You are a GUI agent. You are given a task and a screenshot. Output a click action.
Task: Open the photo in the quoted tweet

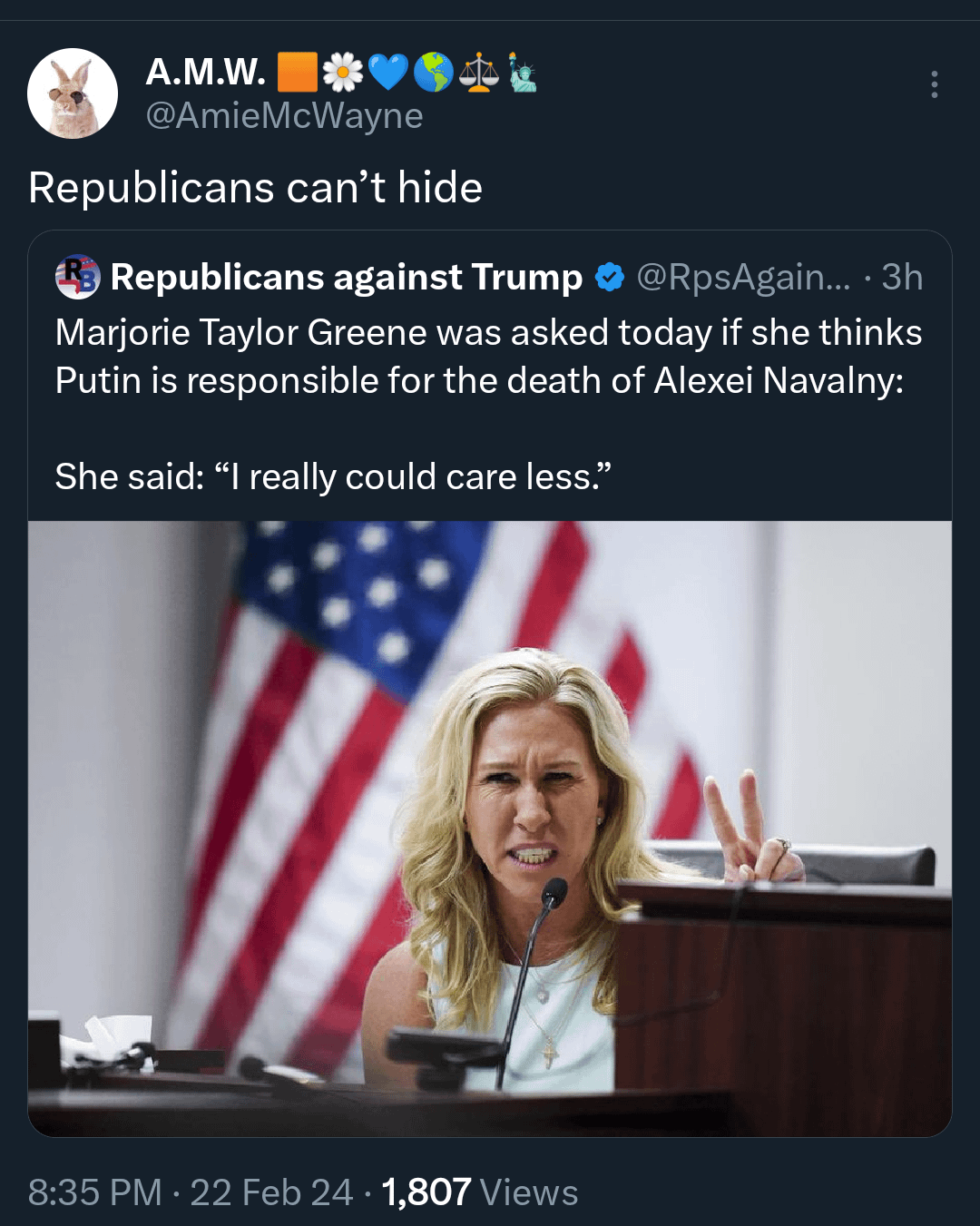tap(490, 828)
